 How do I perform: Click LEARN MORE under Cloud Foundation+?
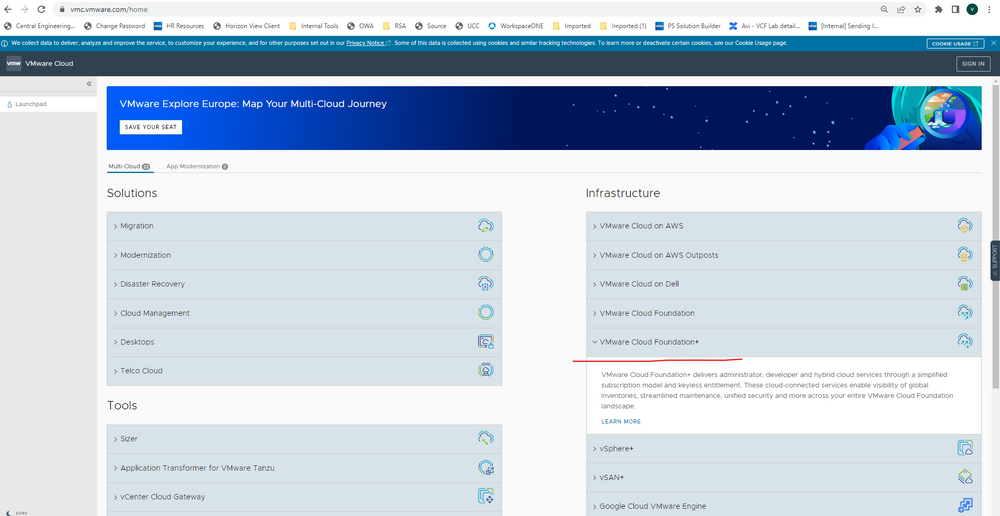pyautogui.click(x=621, y=422)
